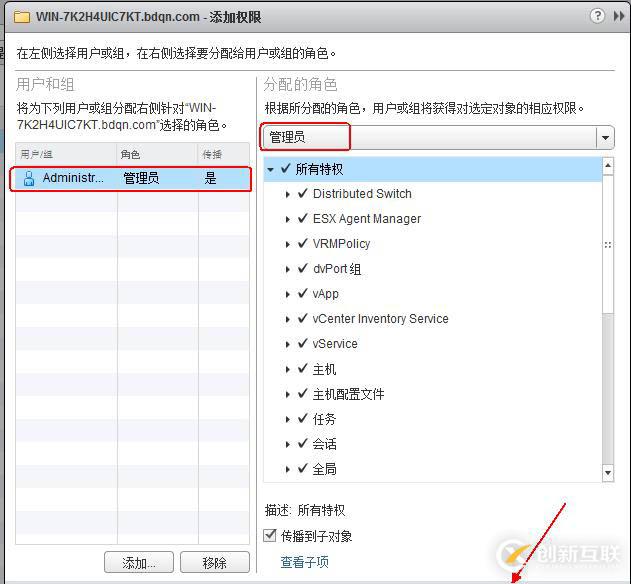The width and height of the screenshot is (631, 584).
Task: Click the double-arrow expand icon in title bar
Action: coord(619,16)
